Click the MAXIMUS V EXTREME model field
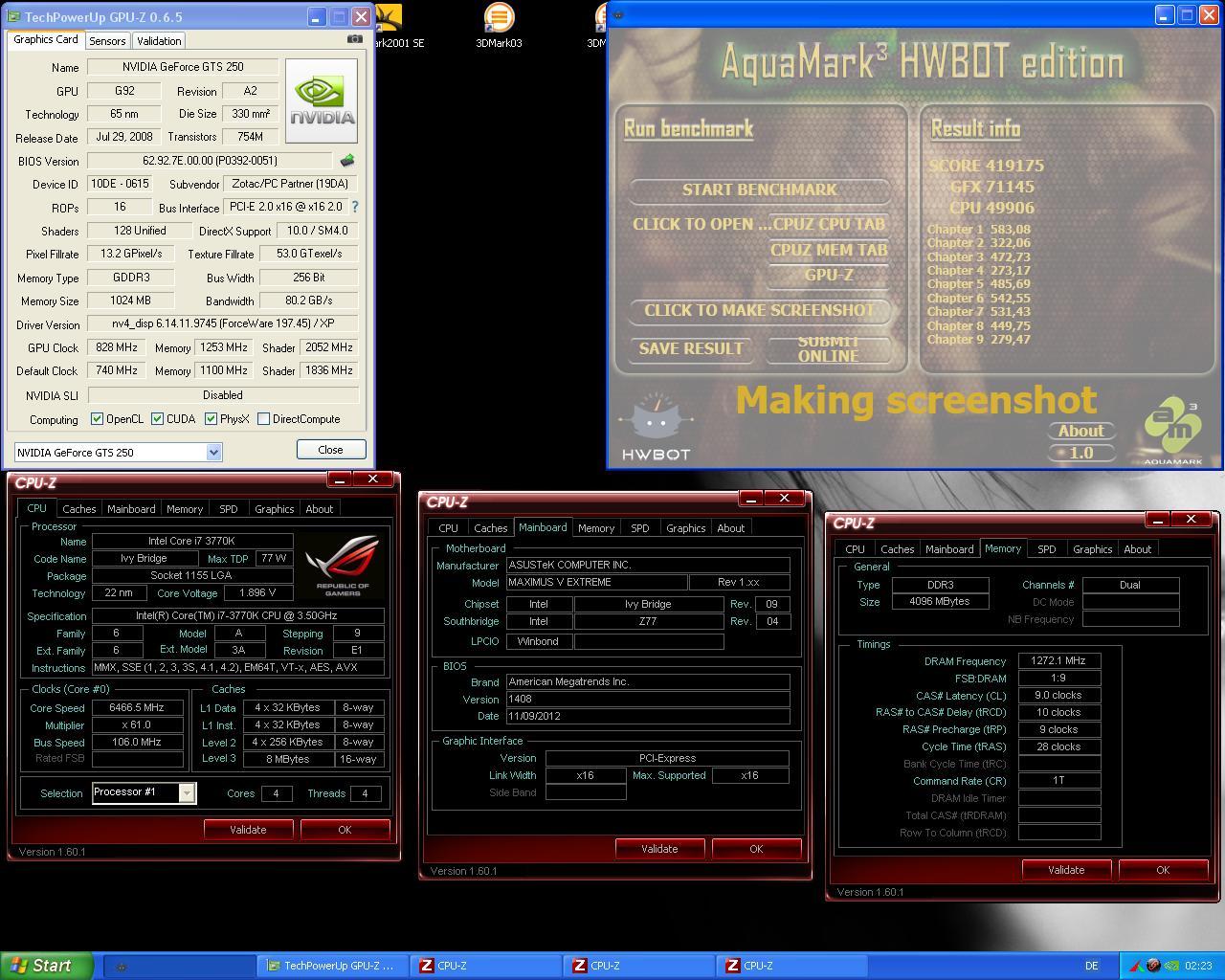This screenshot has height=980, width=1225. [x=597, y=582]
